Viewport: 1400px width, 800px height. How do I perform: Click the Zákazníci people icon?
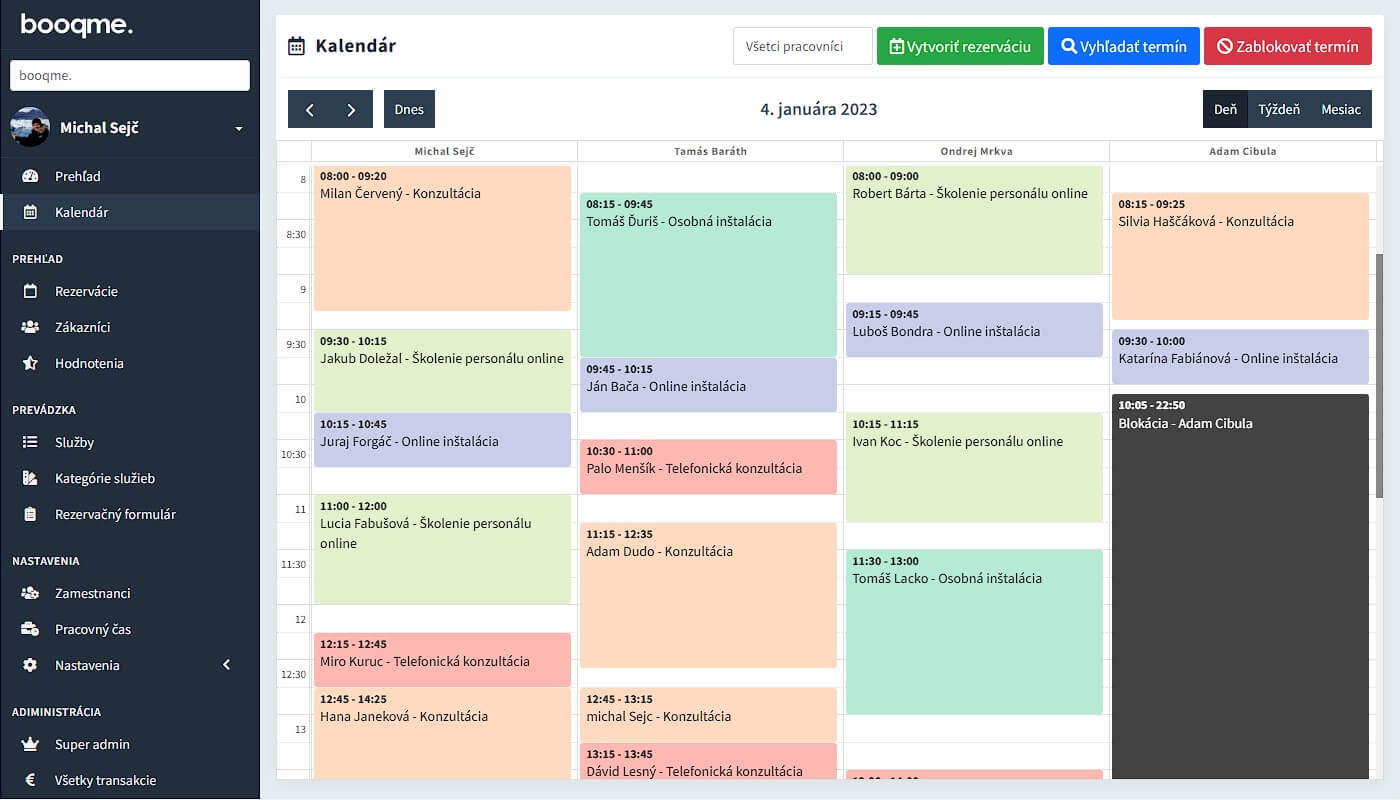(30, 327)
